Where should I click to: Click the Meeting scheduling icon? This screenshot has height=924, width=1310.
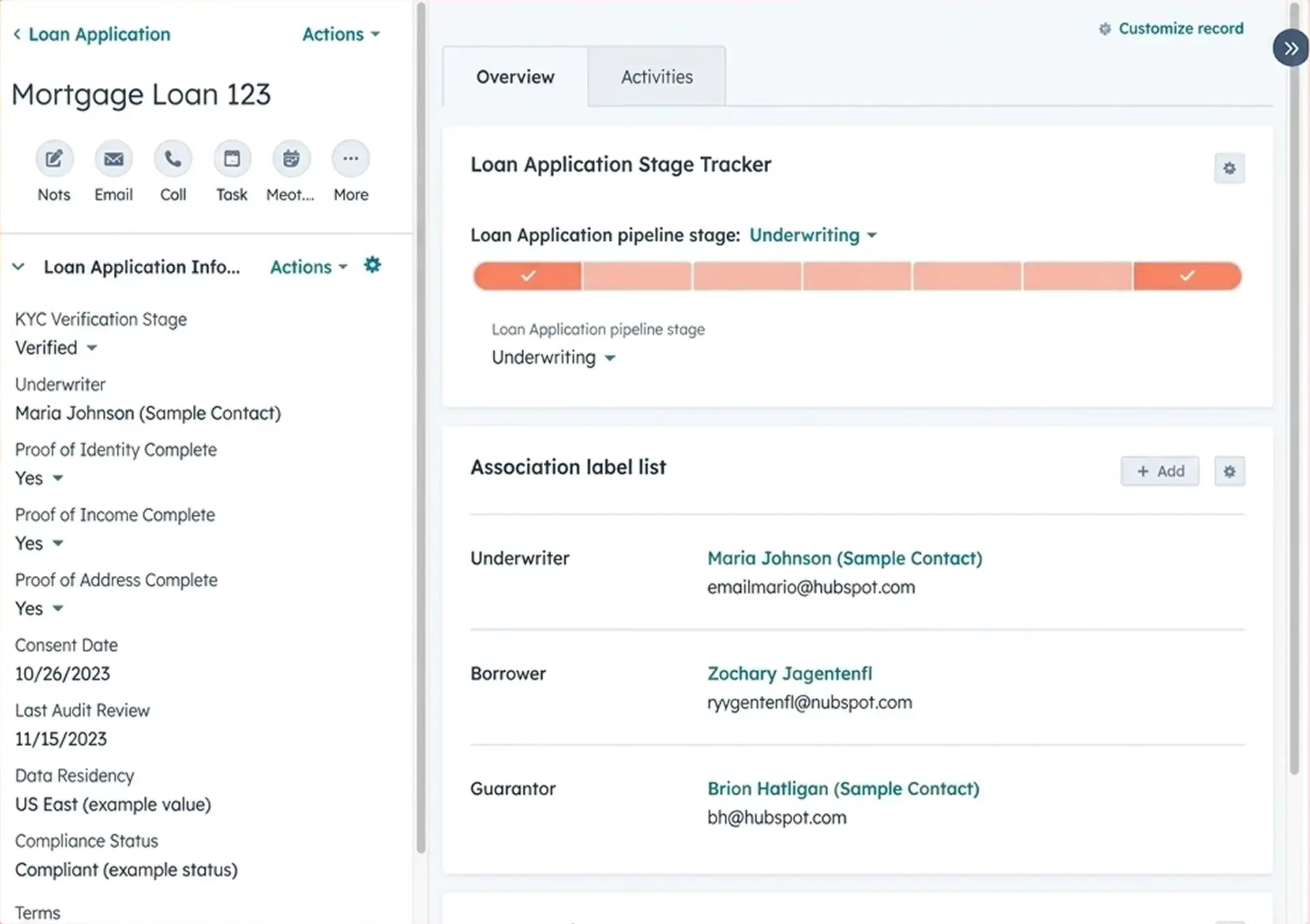tap(291, 159)
